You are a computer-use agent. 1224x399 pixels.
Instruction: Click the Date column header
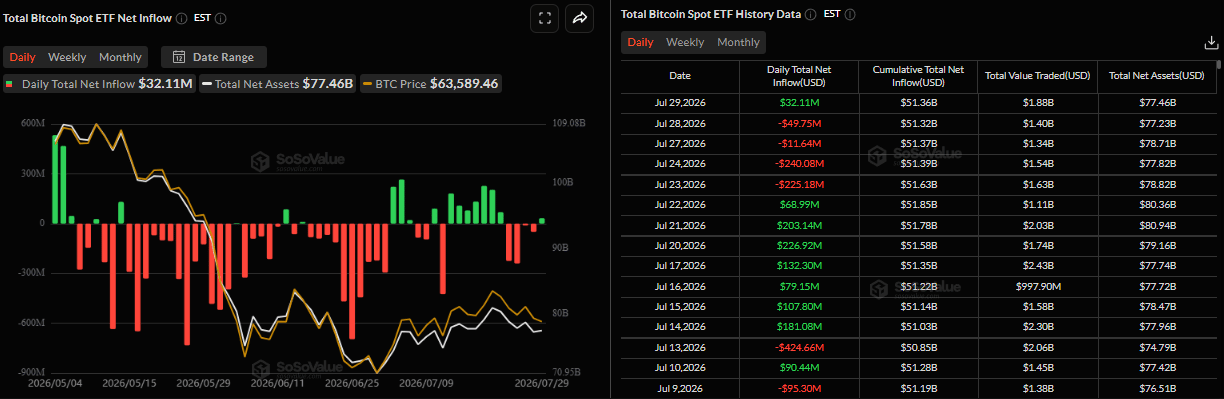click(679, 76)
